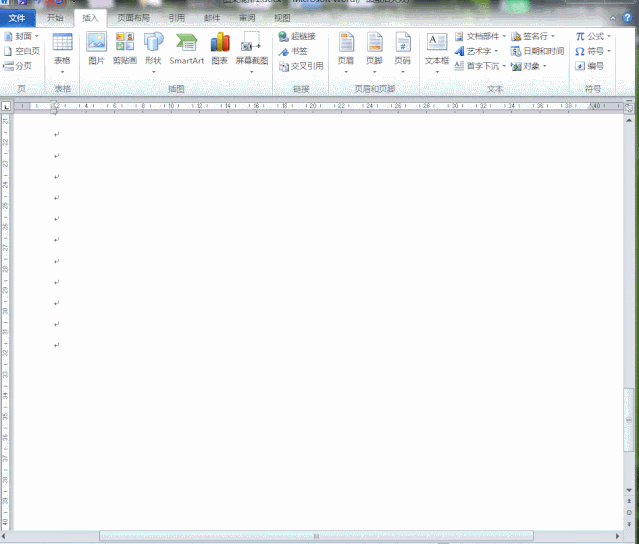Expand the 页码 dropdown arrow
Image resolution: width=639 pixels, height=544 pixels.
[403, 72]
